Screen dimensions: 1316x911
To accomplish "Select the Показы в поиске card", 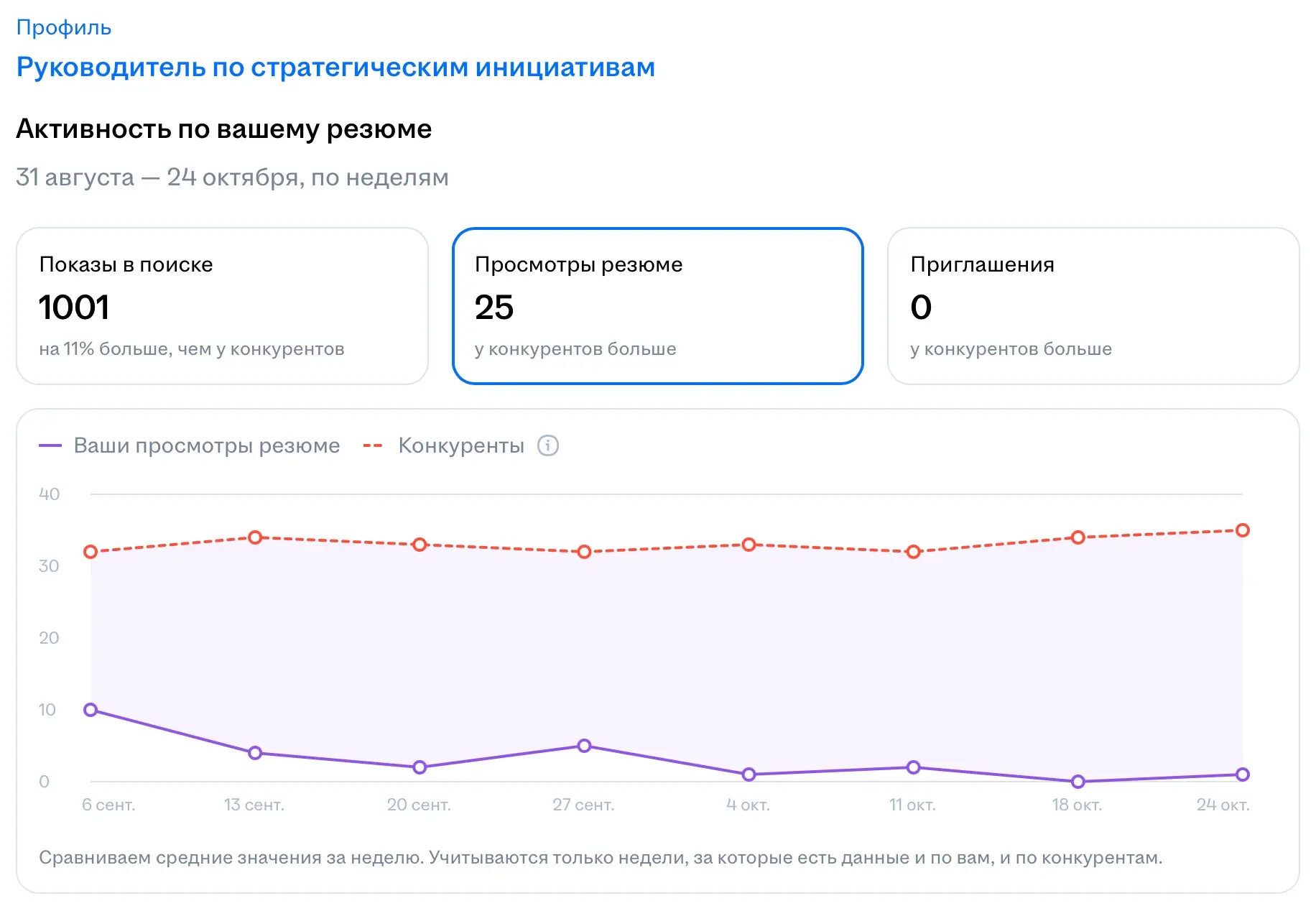I will [x=222, y=306].
